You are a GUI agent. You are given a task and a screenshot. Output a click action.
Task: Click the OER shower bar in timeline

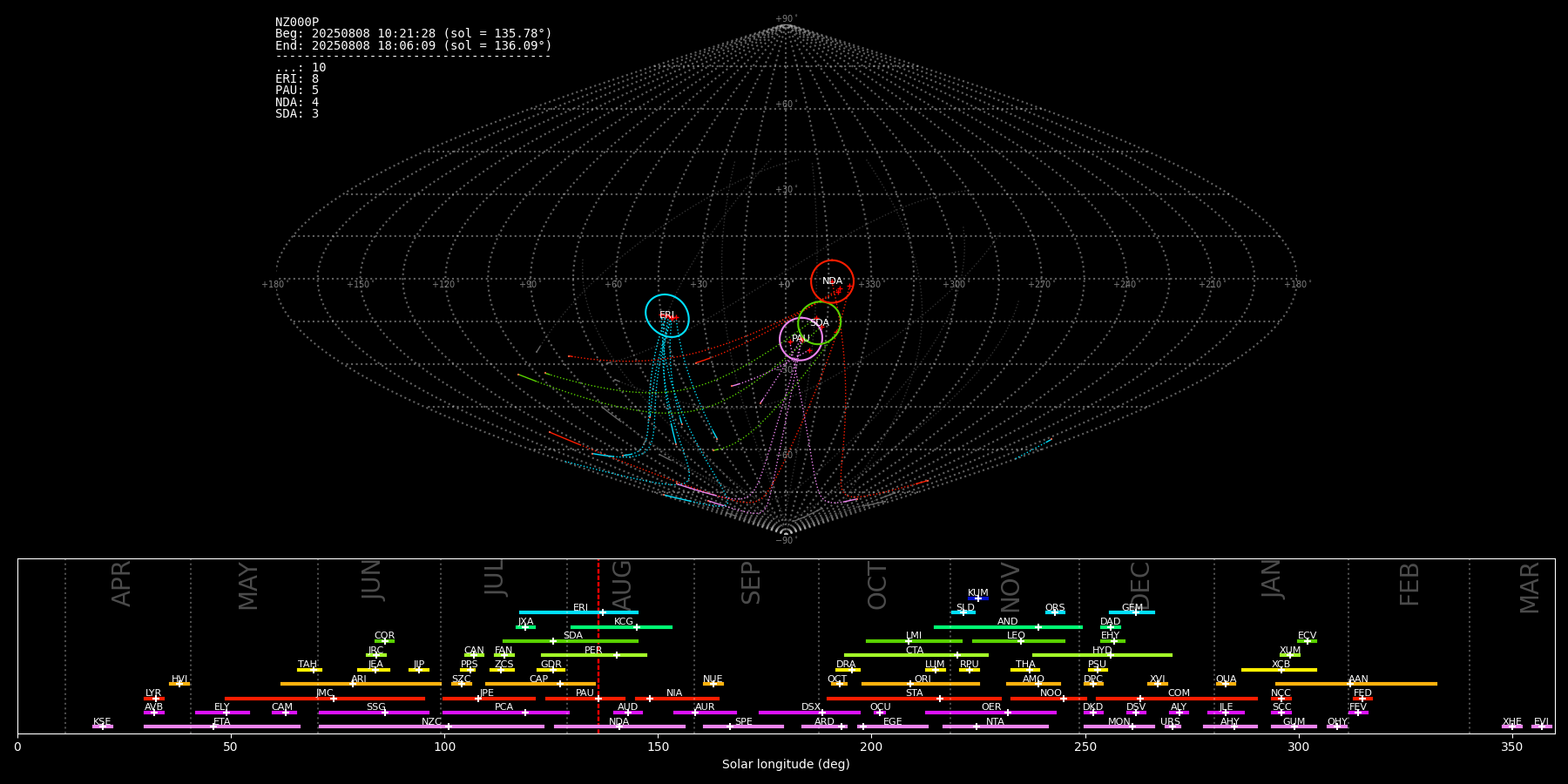(x=990, y=713)
